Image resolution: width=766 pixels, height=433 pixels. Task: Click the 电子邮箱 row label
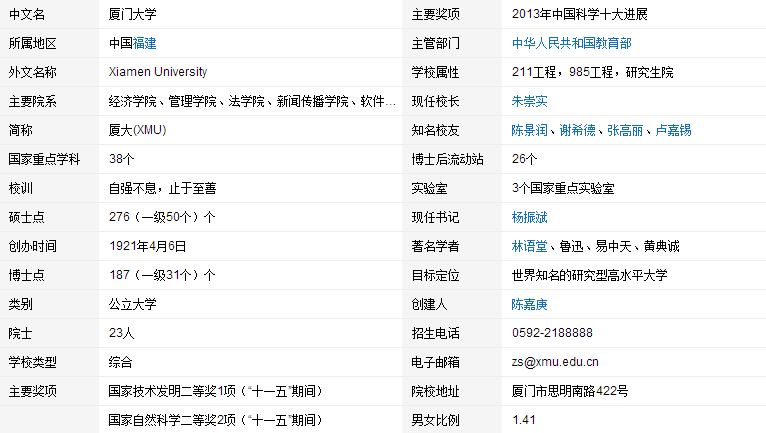[x=435, y=362]
